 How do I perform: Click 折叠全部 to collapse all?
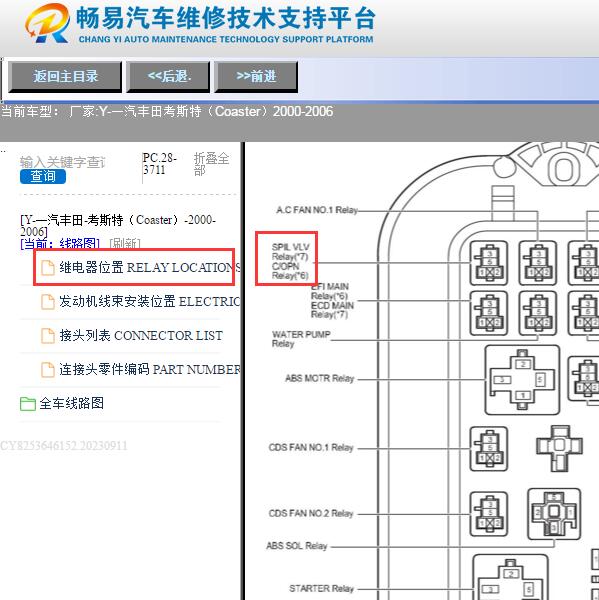(x=211, y=164)
